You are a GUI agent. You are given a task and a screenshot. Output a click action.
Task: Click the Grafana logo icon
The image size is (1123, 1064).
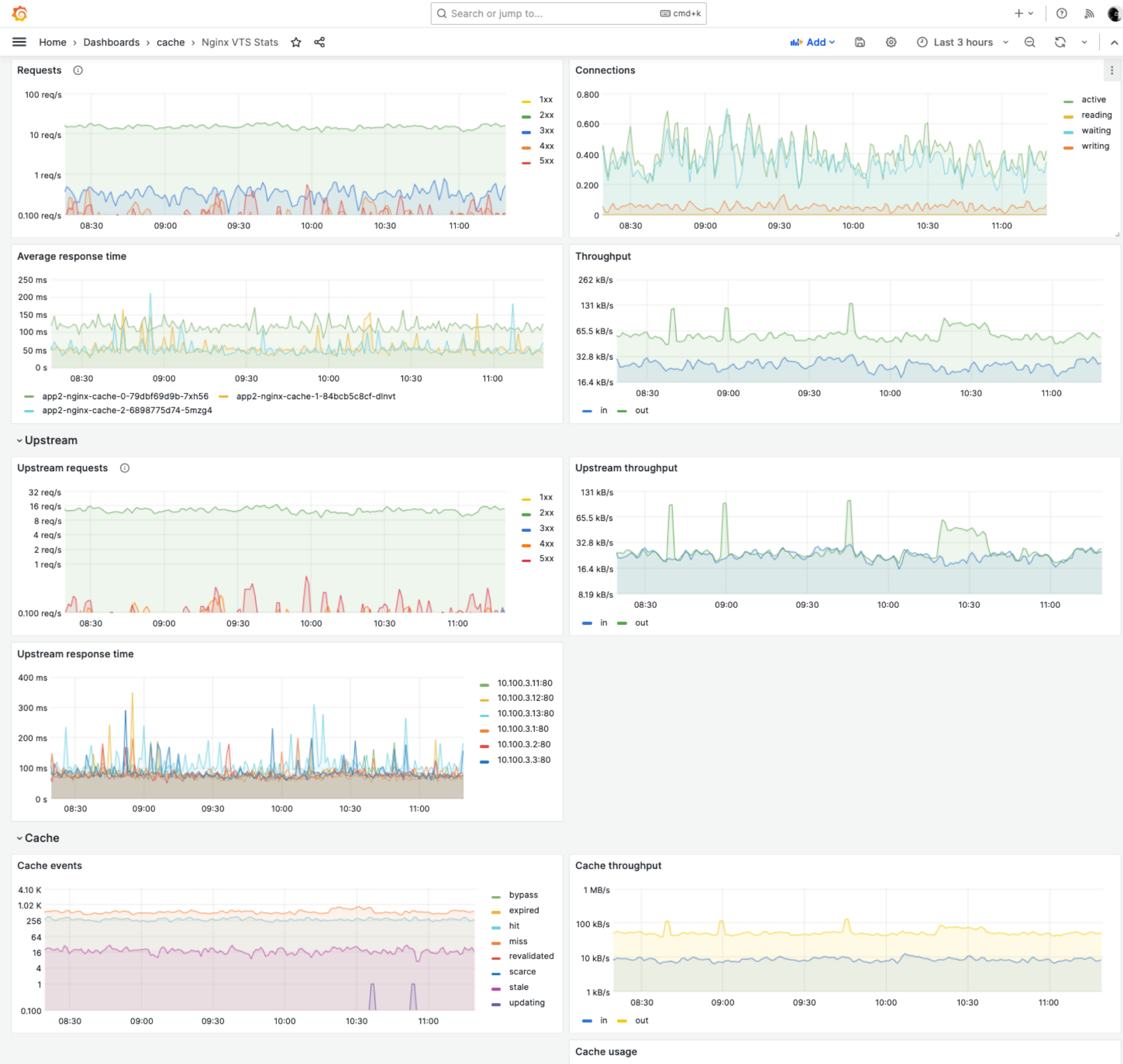20,13
